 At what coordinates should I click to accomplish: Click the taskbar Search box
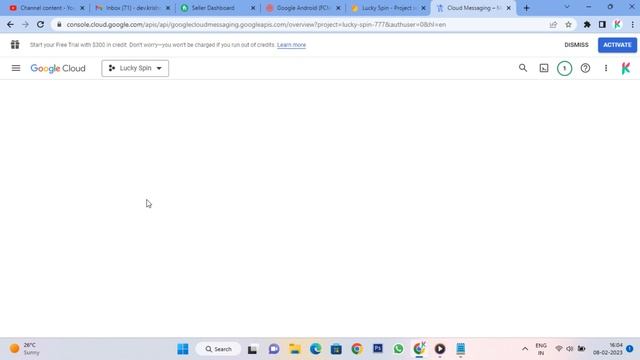tap(218, 349)
